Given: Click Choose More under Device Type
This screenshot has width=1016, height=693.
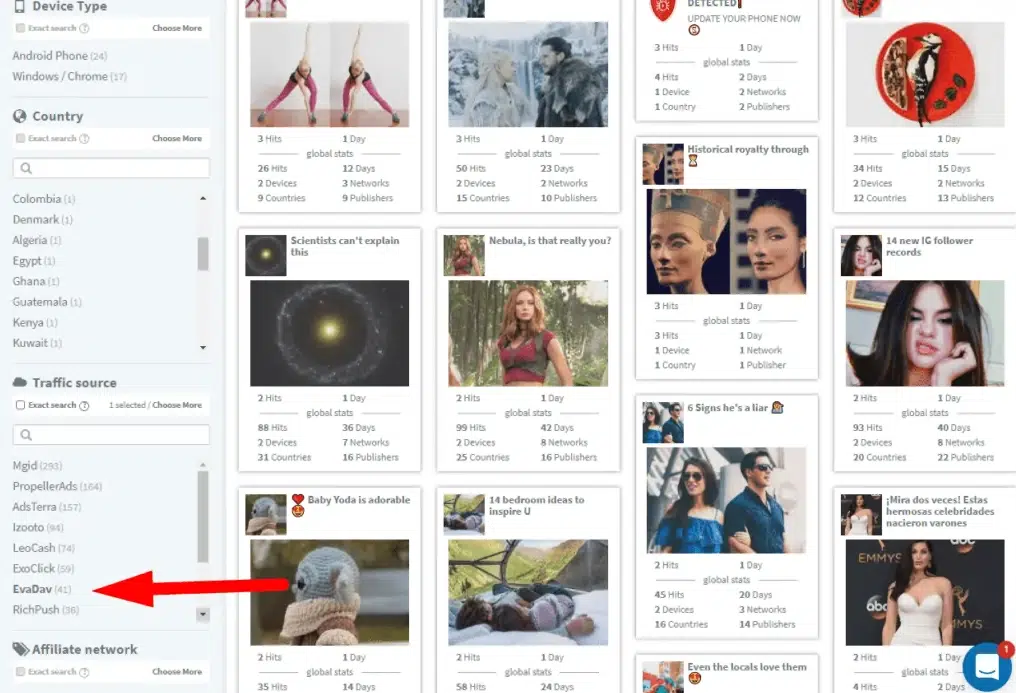Looking at the screenshot, I should 177,29.
